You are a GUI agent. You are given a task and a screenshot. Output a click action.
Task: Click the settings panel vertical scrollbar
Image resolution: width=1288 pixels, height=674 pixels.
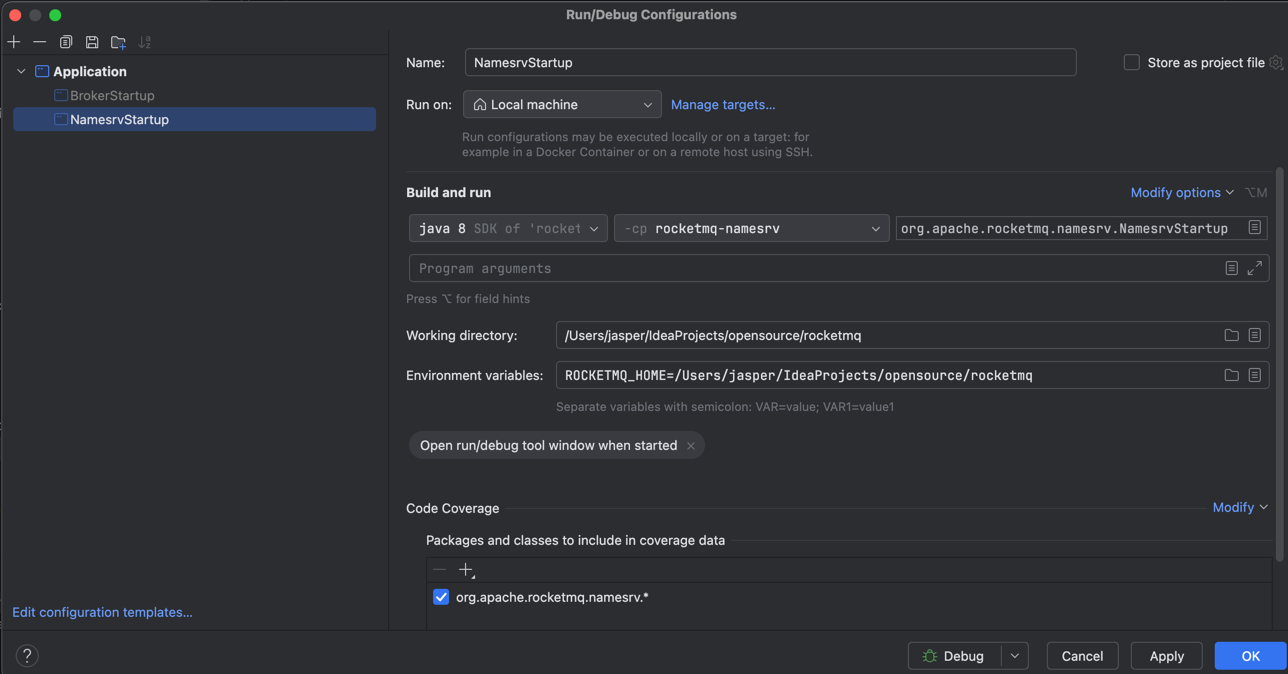(x=1280, y=365)
